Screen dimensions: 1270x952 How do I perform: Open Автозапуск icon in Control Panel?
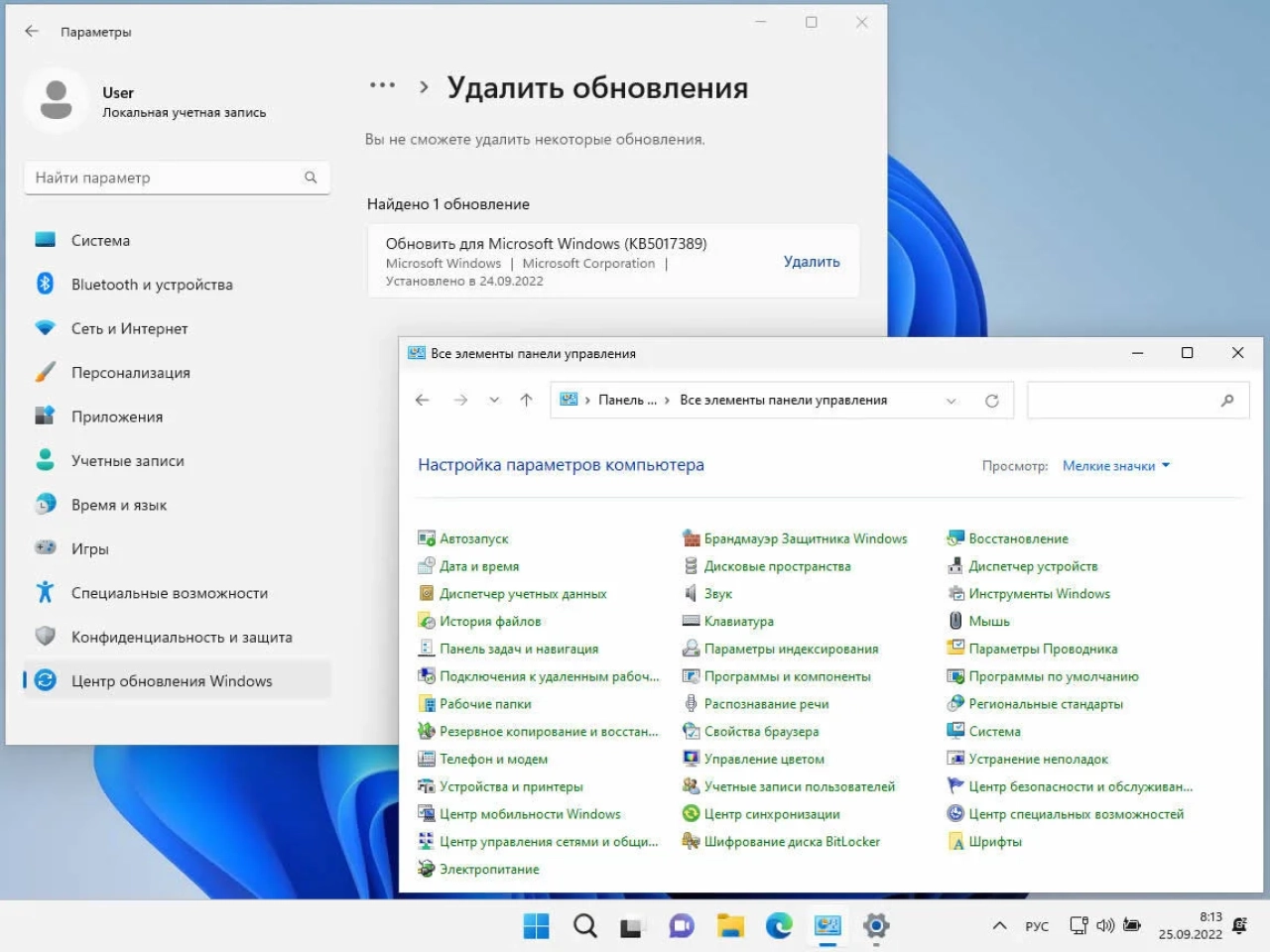point(427,538)
